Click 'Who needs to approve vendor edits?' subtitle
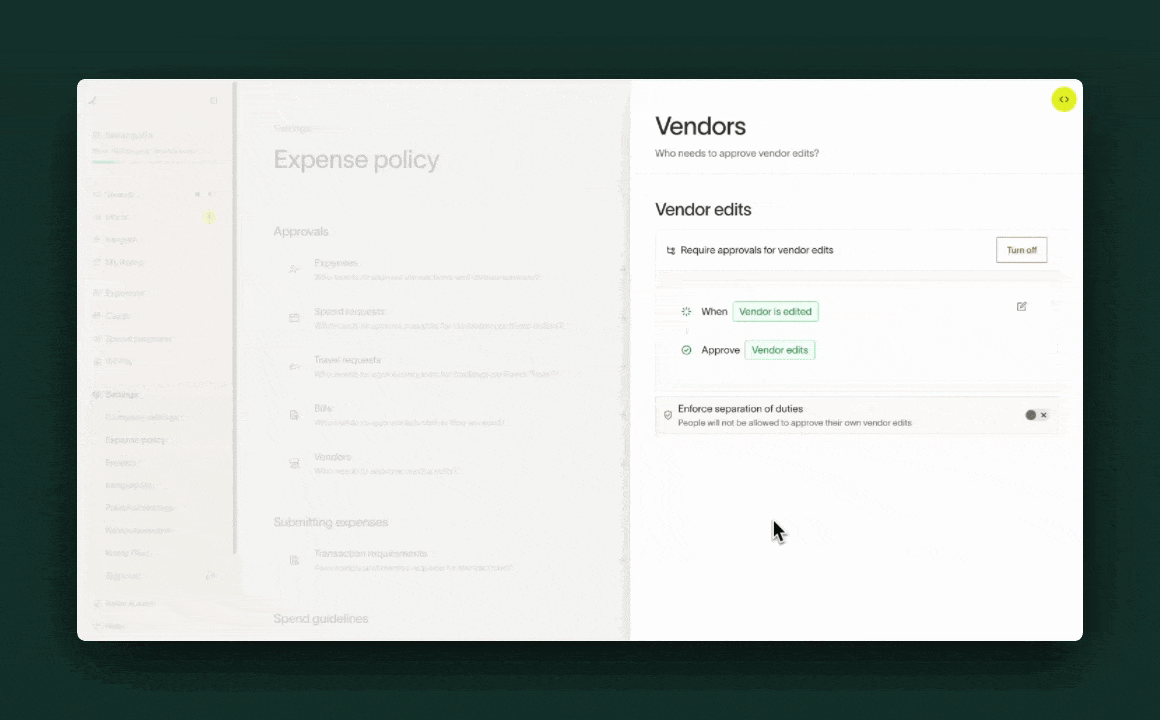The height and width of the screenshot is (720, 1160). (x=737, y=153)
